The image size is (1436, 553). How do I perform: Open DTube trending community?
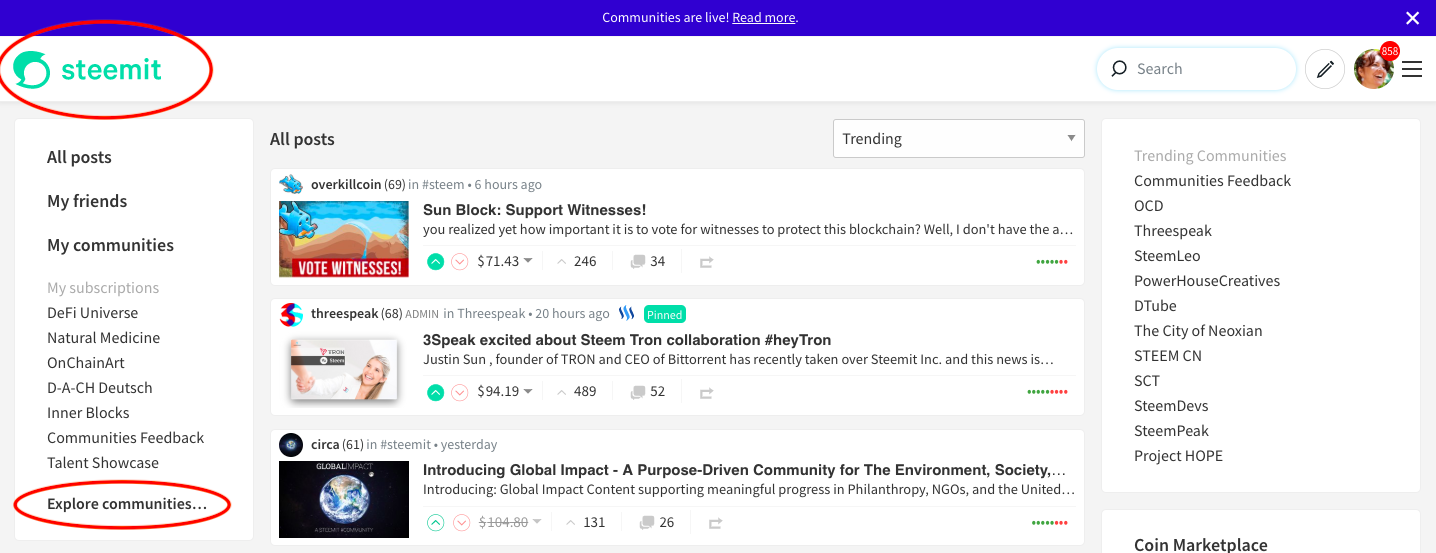tap(1155, 306)
